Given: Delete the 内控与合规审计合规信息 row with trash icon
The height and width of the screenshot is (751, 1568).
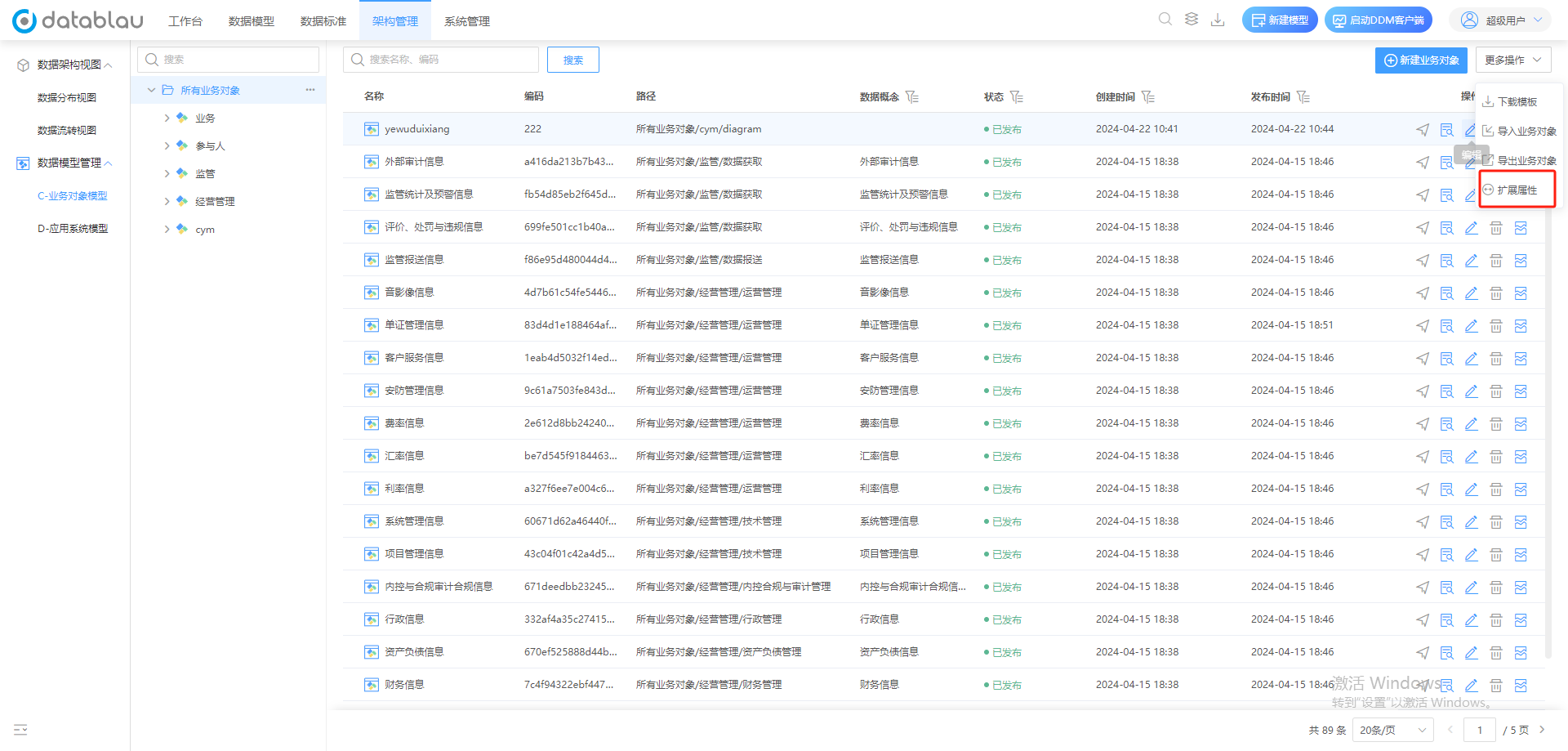Looking at the screenshot, I should [x=1496, y=588].
